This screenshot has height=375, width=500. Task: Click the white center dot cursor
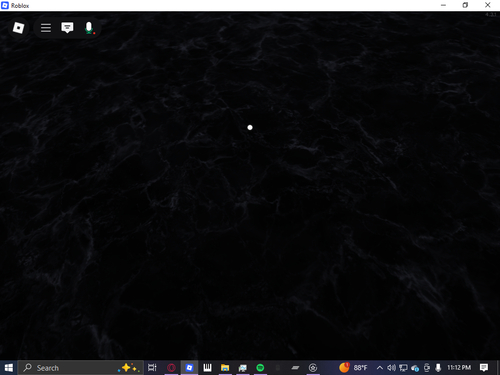[250, 127]
